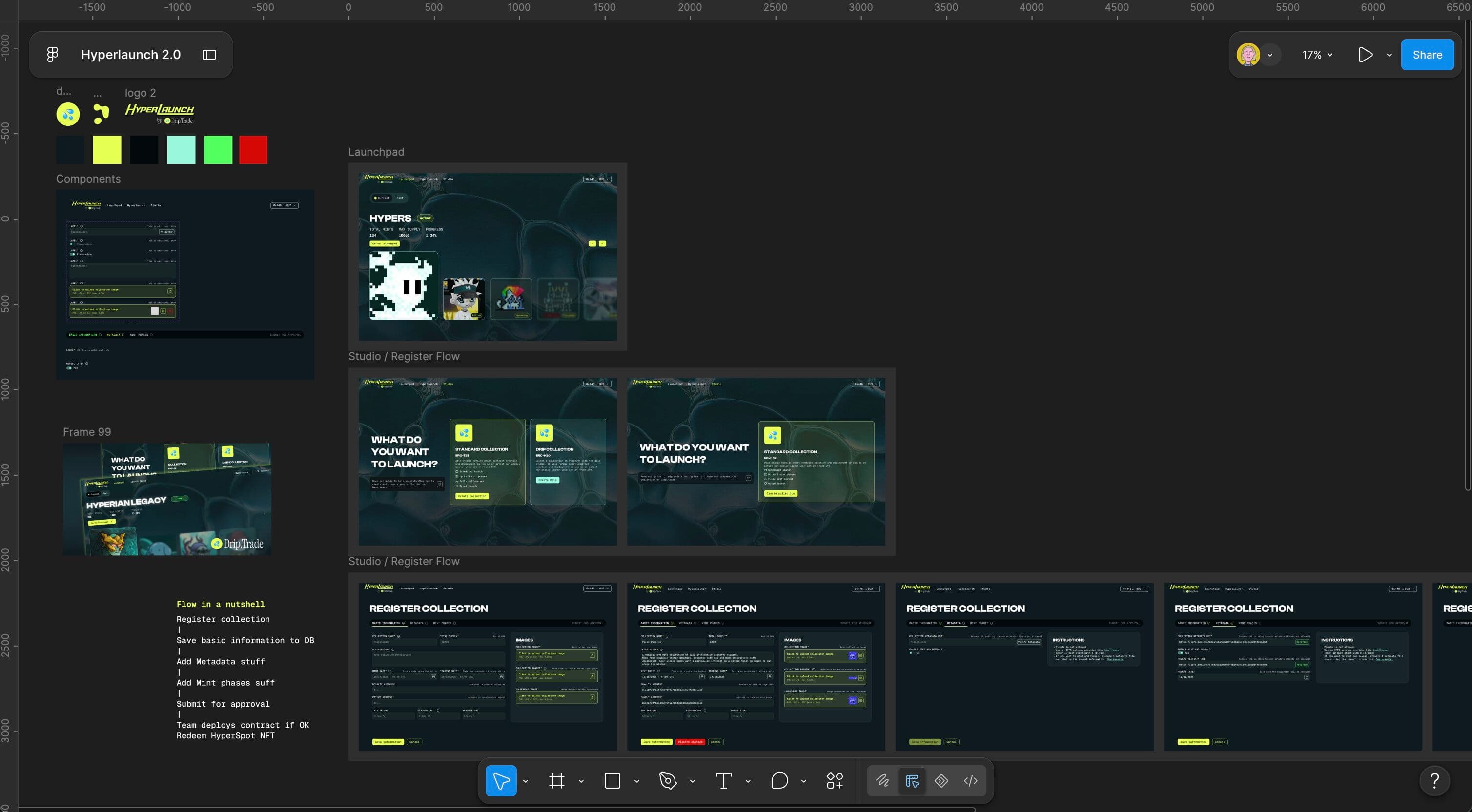
Task: Expand the Text tool options chevron
Action: tap(748, 781)
